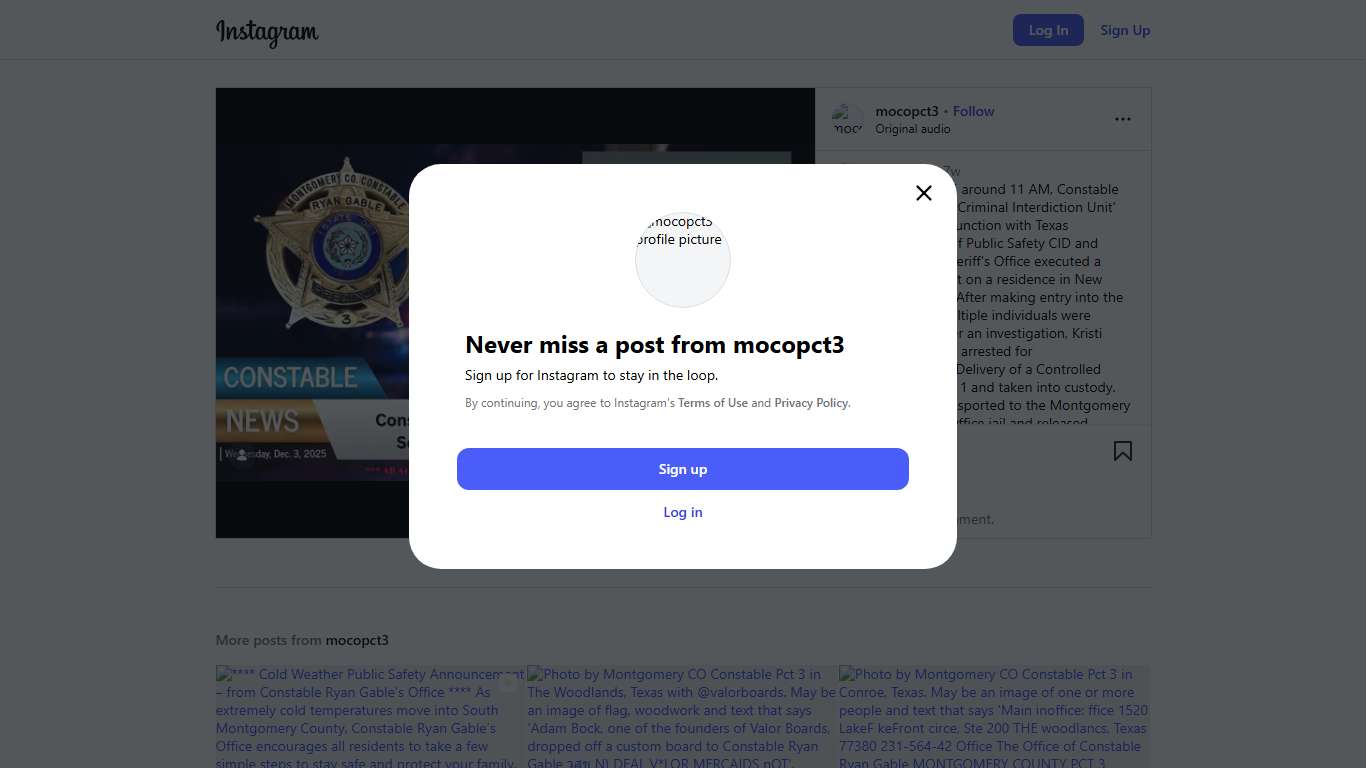Click the Log In button in header

coord(1048,30)
